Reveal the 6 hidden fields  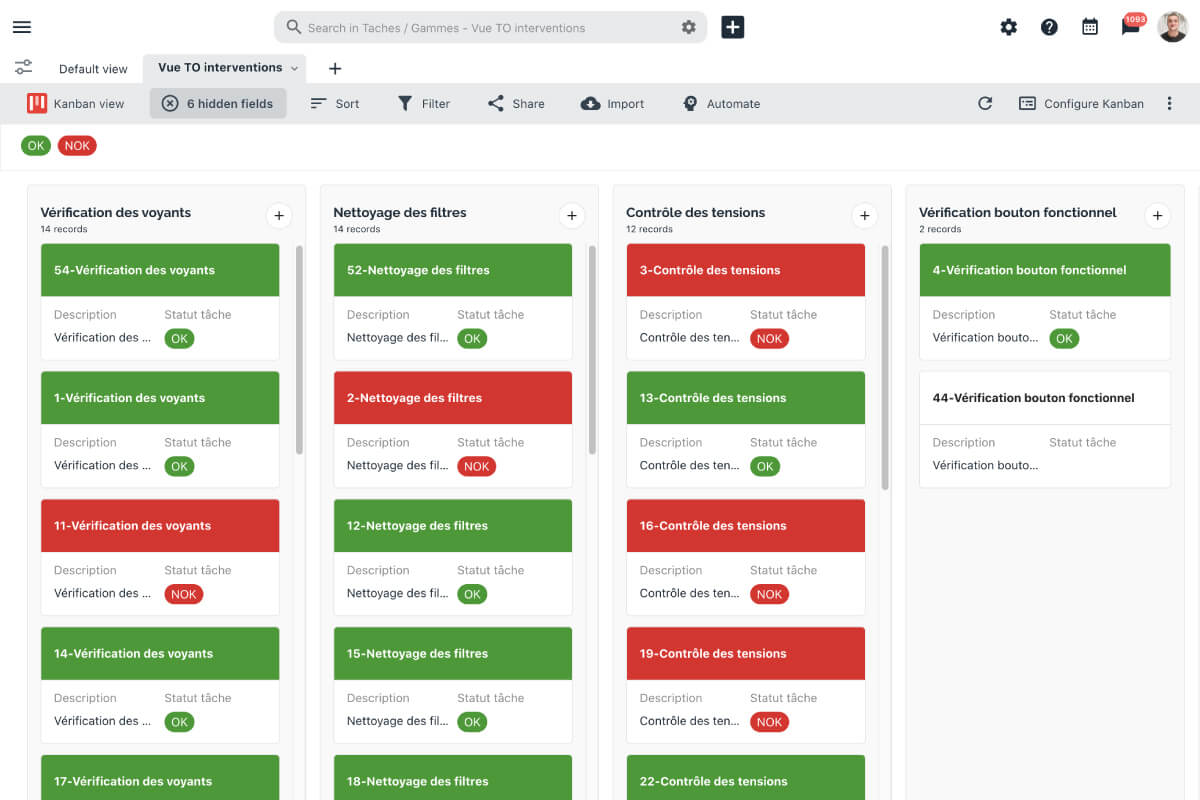(x=218, y=103)
